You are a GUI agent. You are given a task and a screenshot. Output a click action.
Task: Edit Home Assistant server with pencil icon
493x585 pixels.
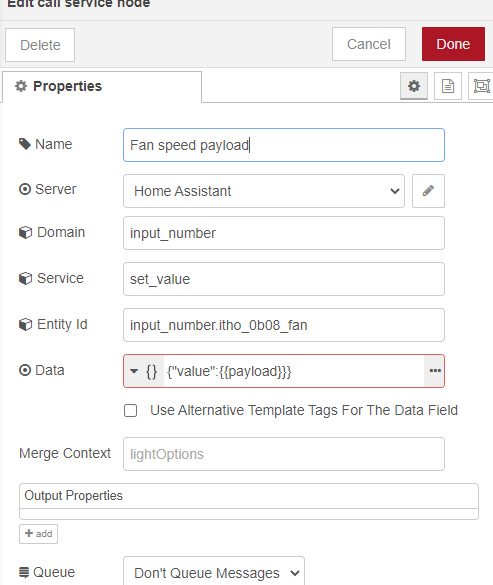[x=428, y=191]
